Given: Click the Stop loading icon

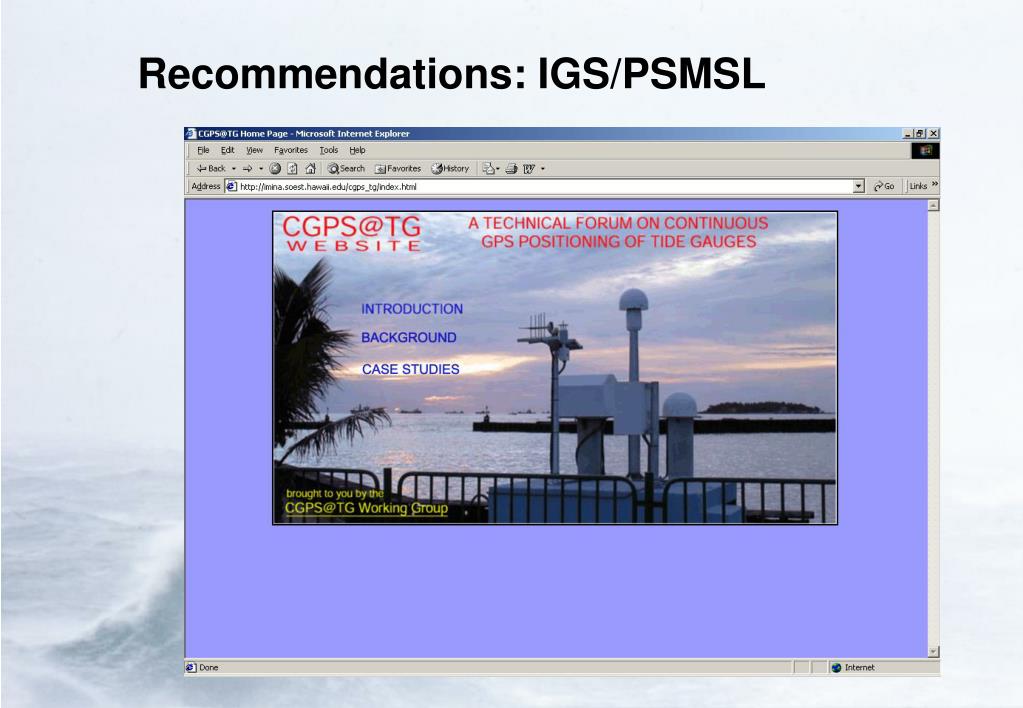Looking at the screenshot, I should [275, 168].
